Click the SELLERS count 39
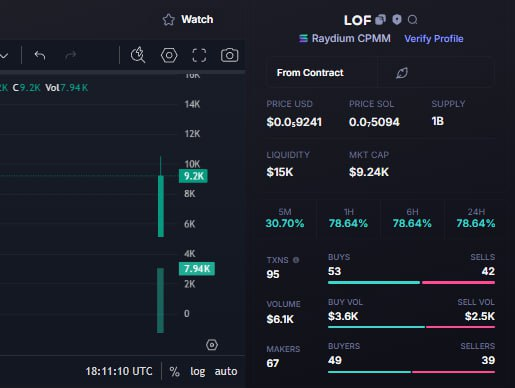Screen dimensions: 515x388 (x=488, y=360)
